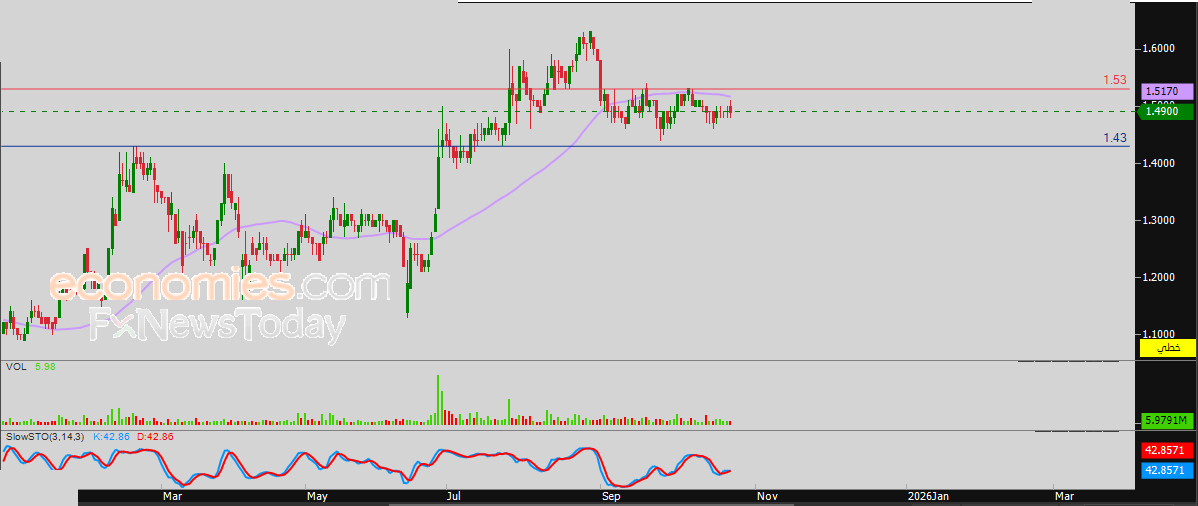Image resolution: width=1198 pixels, height=506 pixels.
Task: Click the K:42.86 stochastic value
Action: pos(112,436)
